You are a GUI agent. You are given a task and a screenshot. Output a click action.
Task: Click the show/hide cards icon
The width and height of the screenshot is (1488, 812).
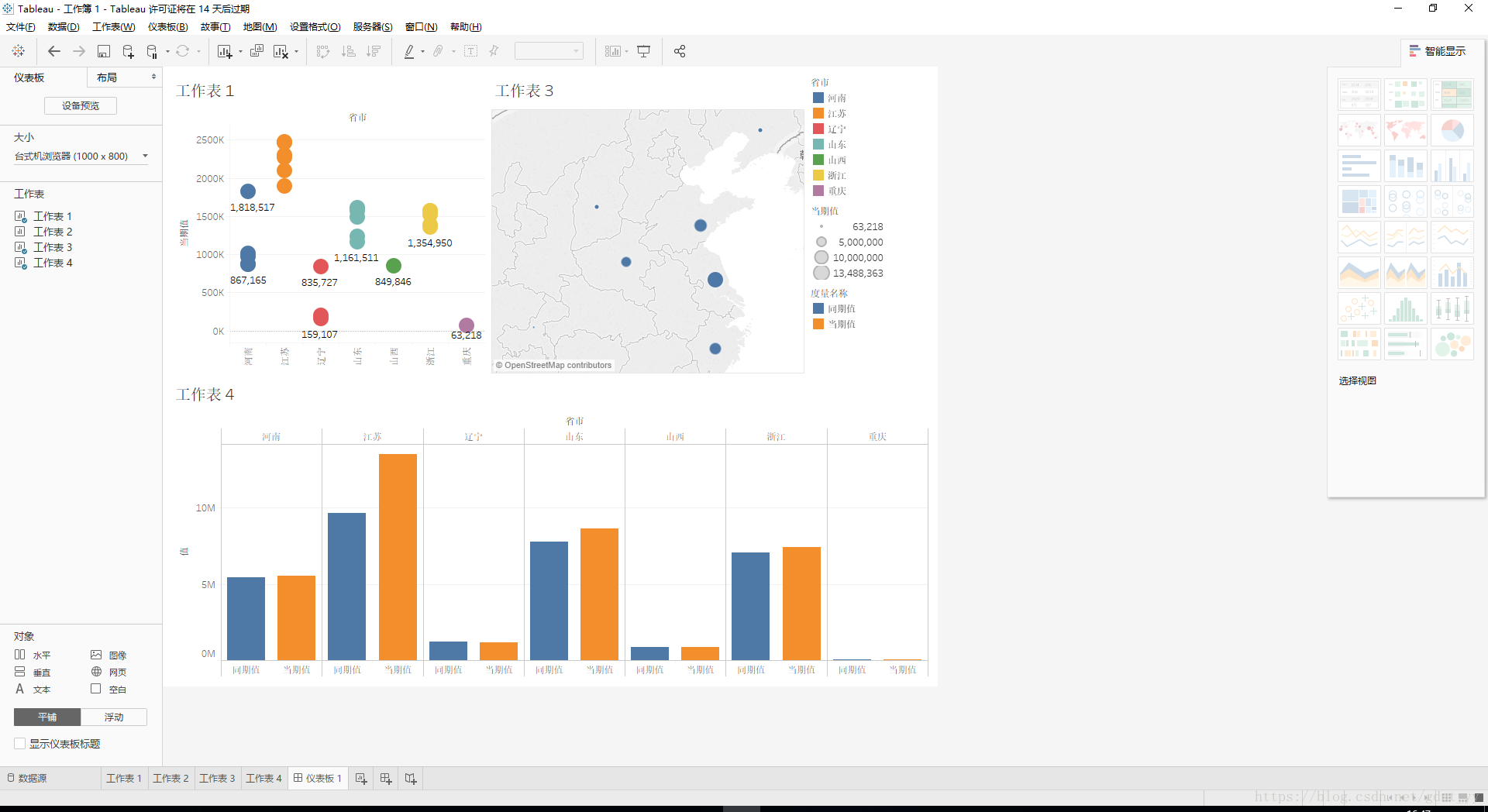[x=613, y=51]
